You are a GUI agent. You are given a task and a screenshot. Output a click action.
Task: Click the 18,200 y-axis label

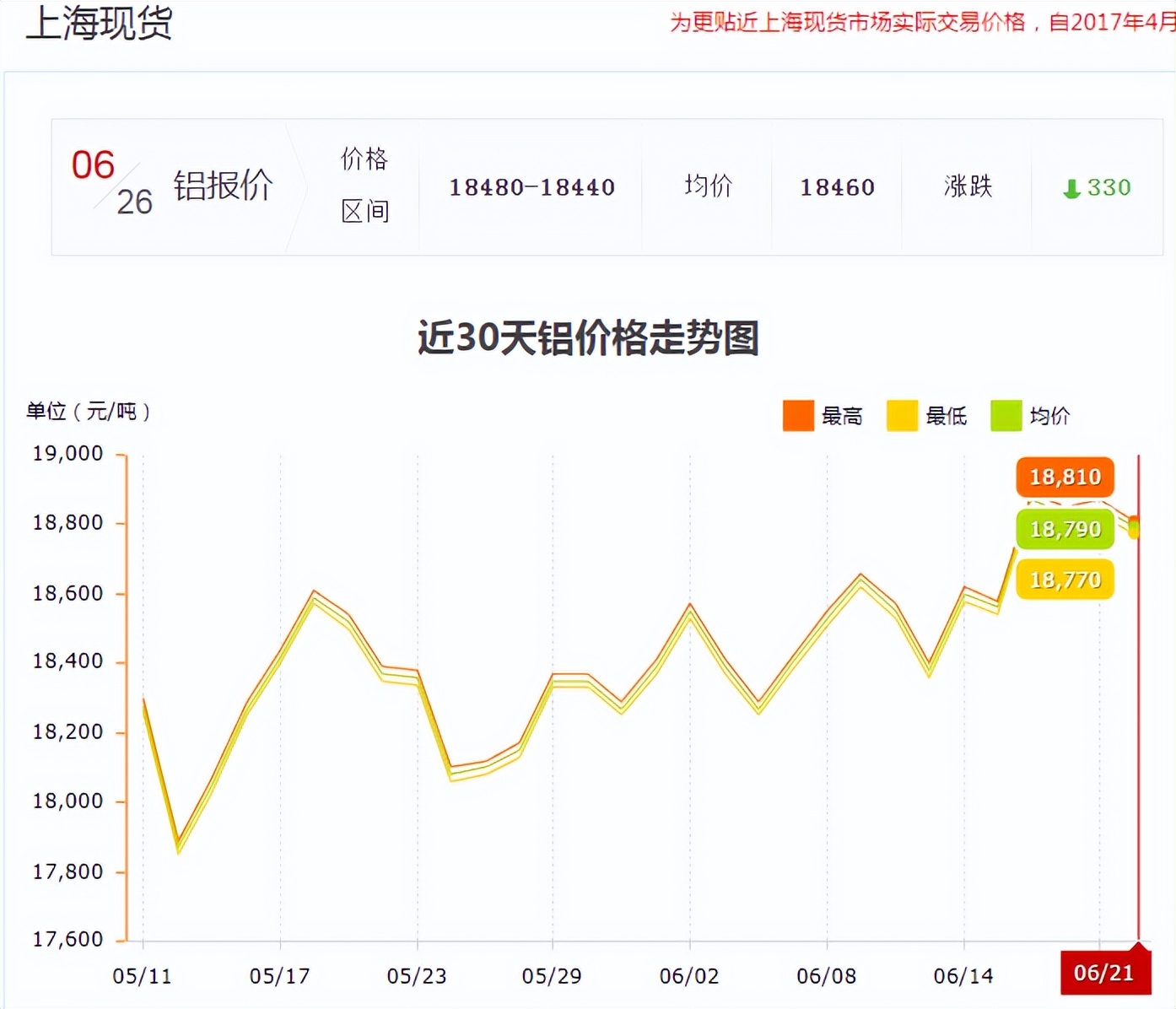[67, 731]
